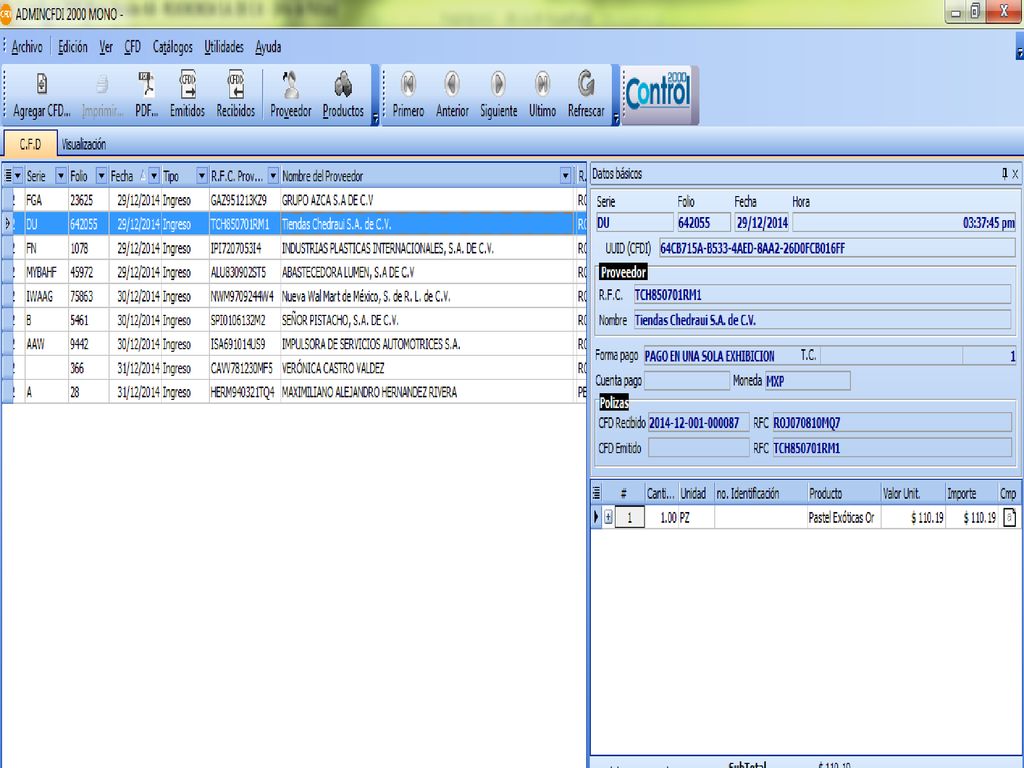Expand product row 1 details
The height and width of the screenshot is (768, 1024).
(x=608, y=517)
